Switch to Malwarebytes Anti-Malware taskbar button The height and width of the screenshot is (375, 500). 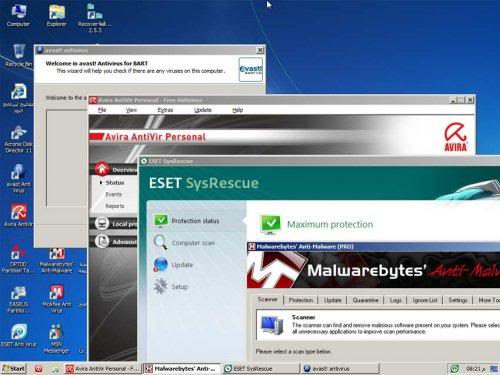pyautogui.click(x=182, y=369)
